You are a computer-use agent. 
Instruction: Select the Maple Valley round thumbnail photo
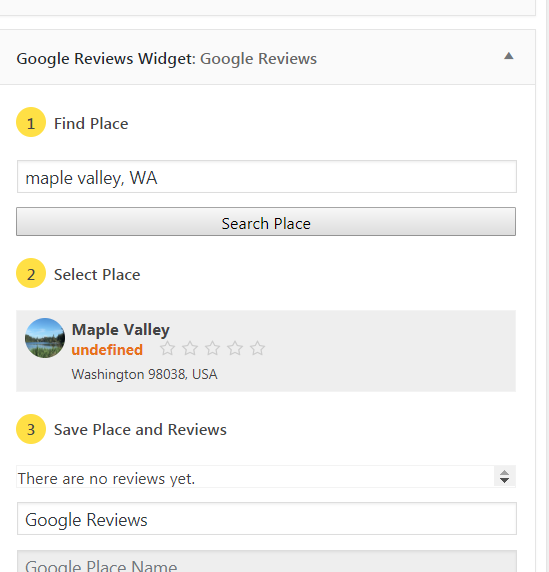coord(45,338)
